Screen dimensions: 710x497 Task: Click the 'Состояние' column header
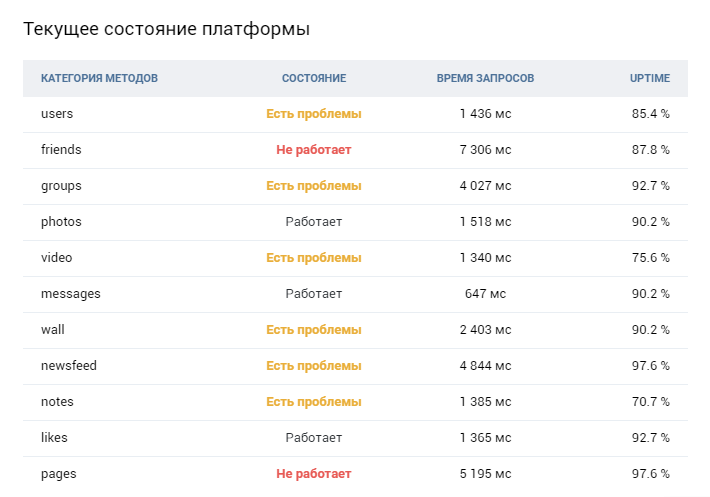click(314, 78)
